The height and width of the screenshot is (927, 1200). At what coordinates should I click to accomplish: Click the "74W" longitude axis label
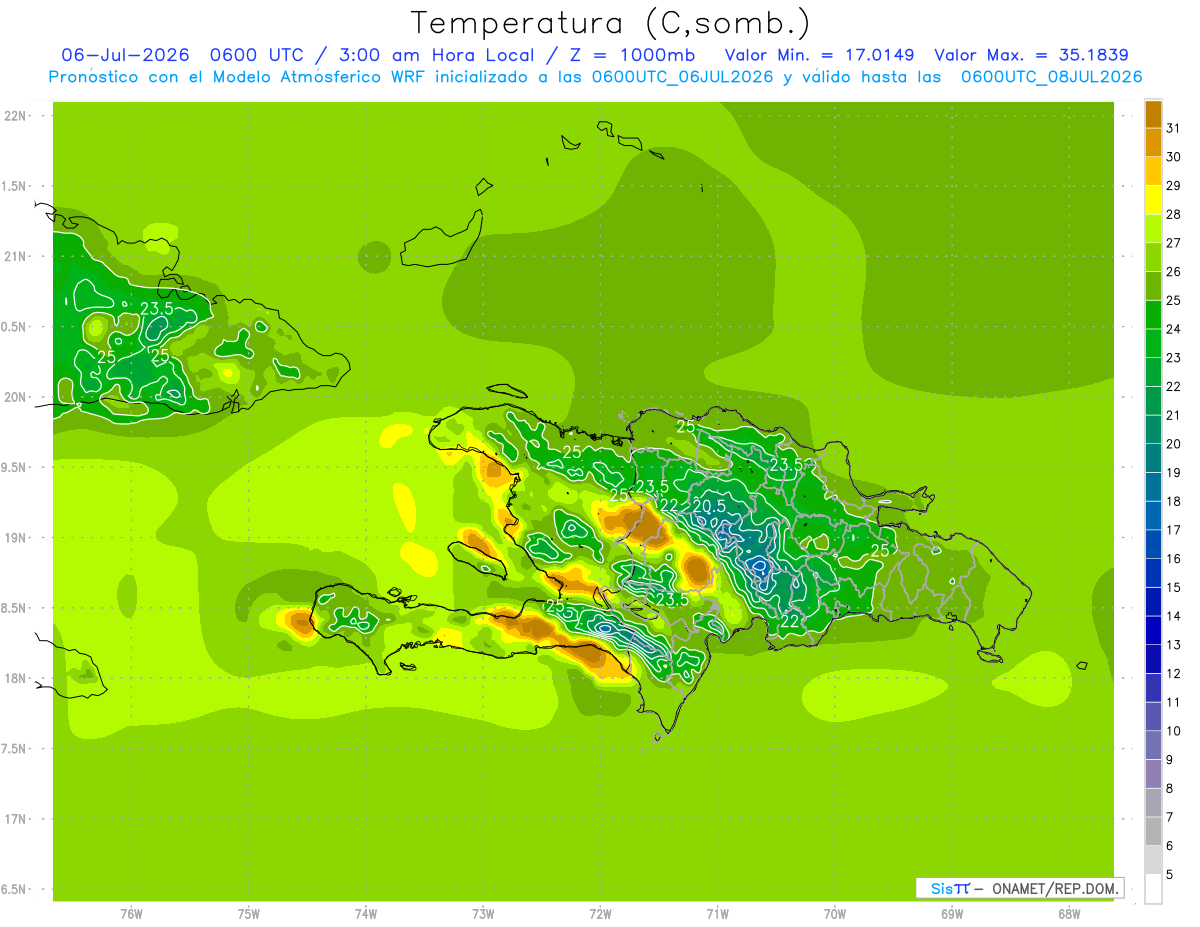pyautogui.click(x=366, y=914)
